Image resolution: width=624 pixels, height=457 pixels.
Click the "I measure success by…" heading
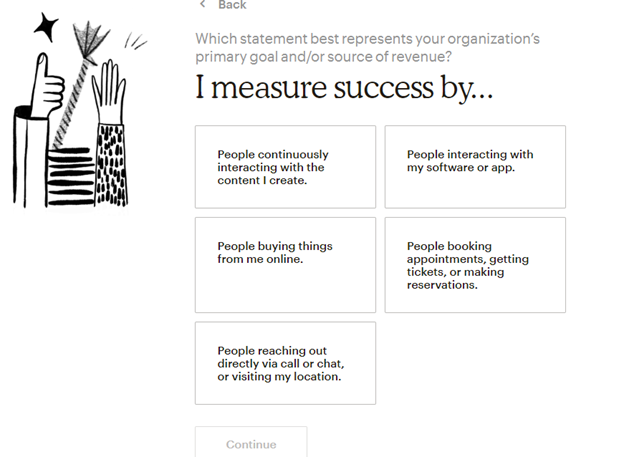[343, 89]
